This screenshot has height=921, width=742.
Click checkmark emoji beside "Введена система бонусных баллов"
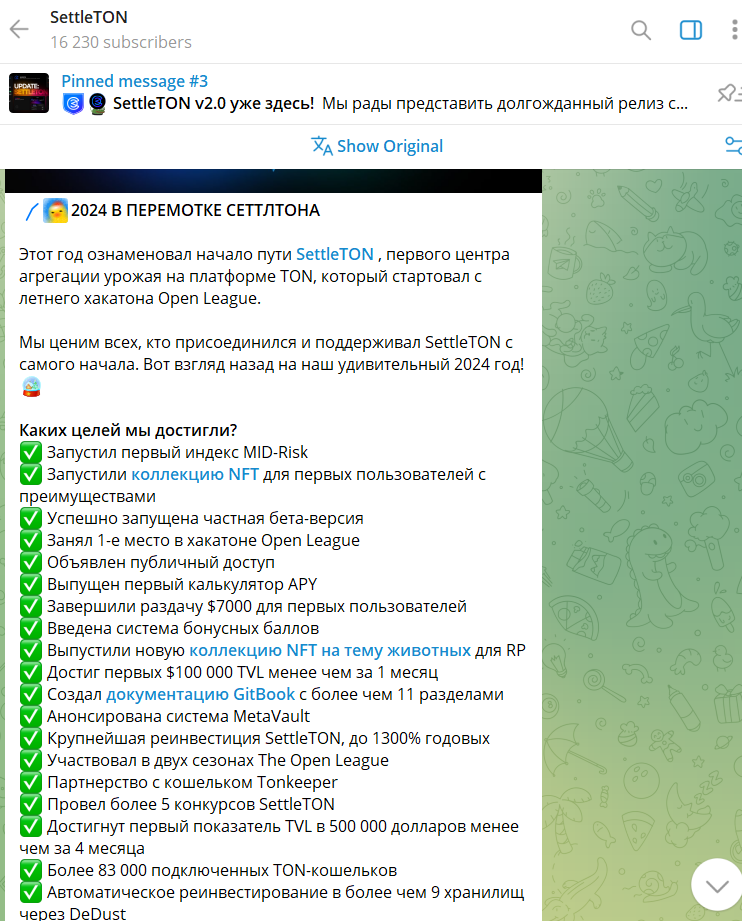31,628
